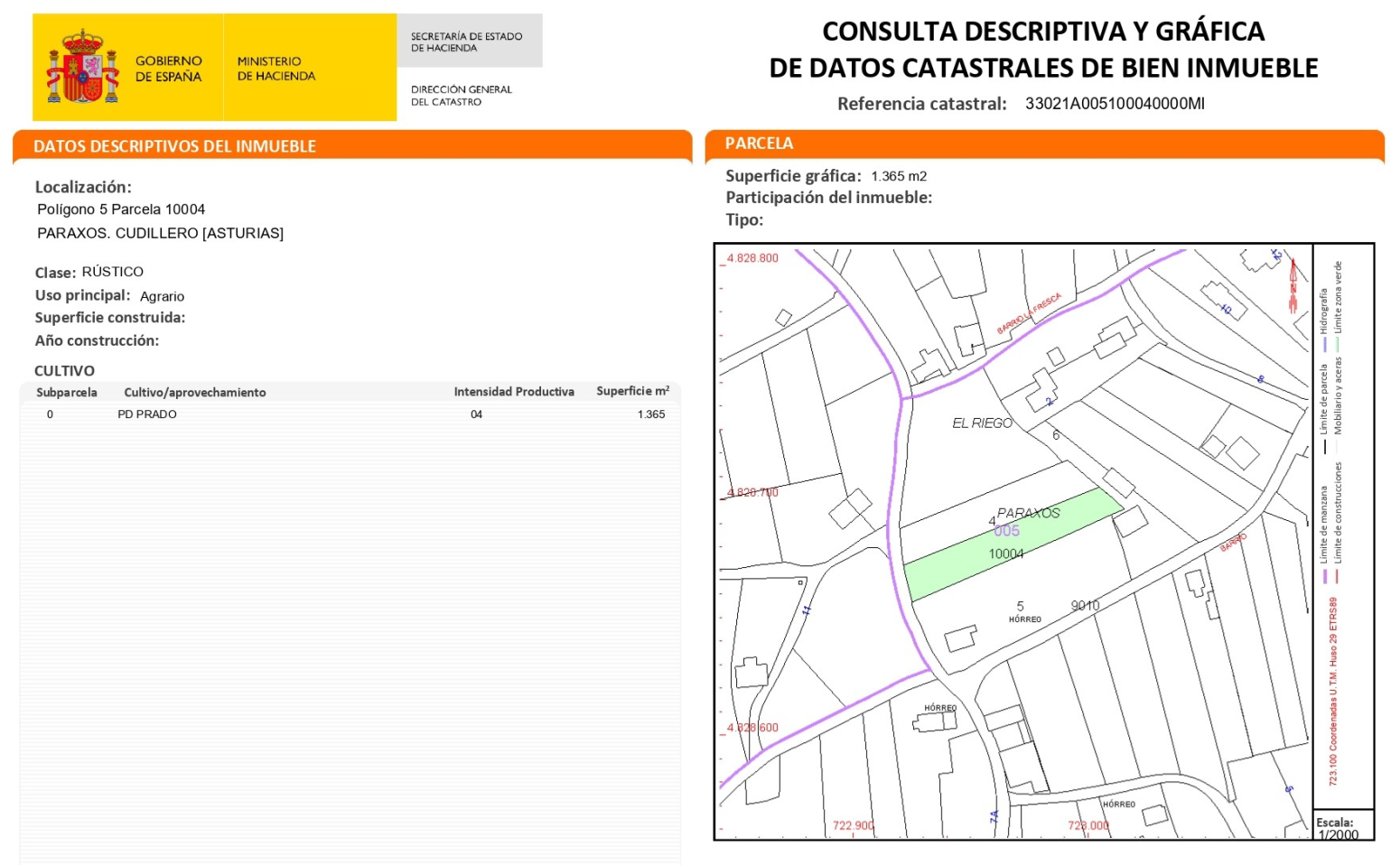Click map coordinate label '4.828.800'
The image size is (1400, 865).
(752, 258)
